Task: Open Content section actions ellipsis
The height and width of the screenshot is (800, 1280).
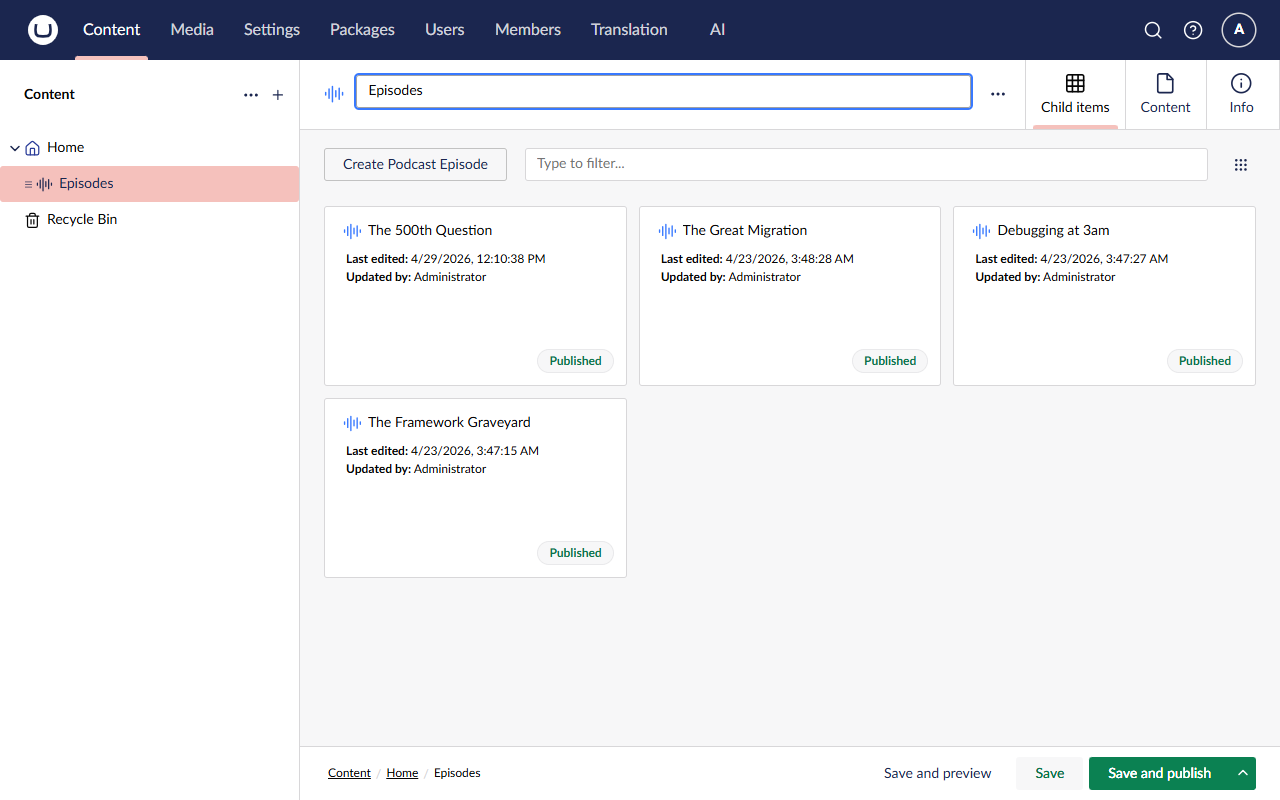Action: tap(251, 95)
